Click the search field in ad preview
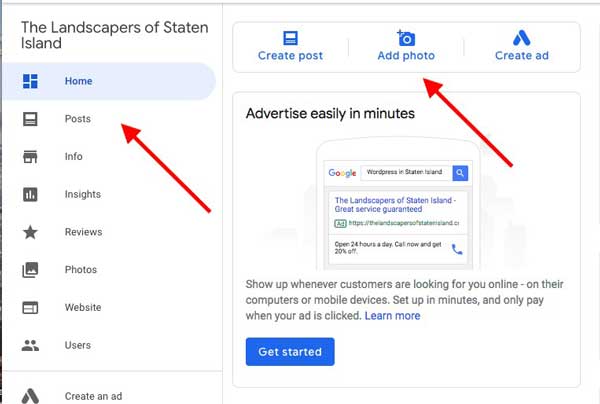Viewport: 600px width, 404px height. [406, 173]
